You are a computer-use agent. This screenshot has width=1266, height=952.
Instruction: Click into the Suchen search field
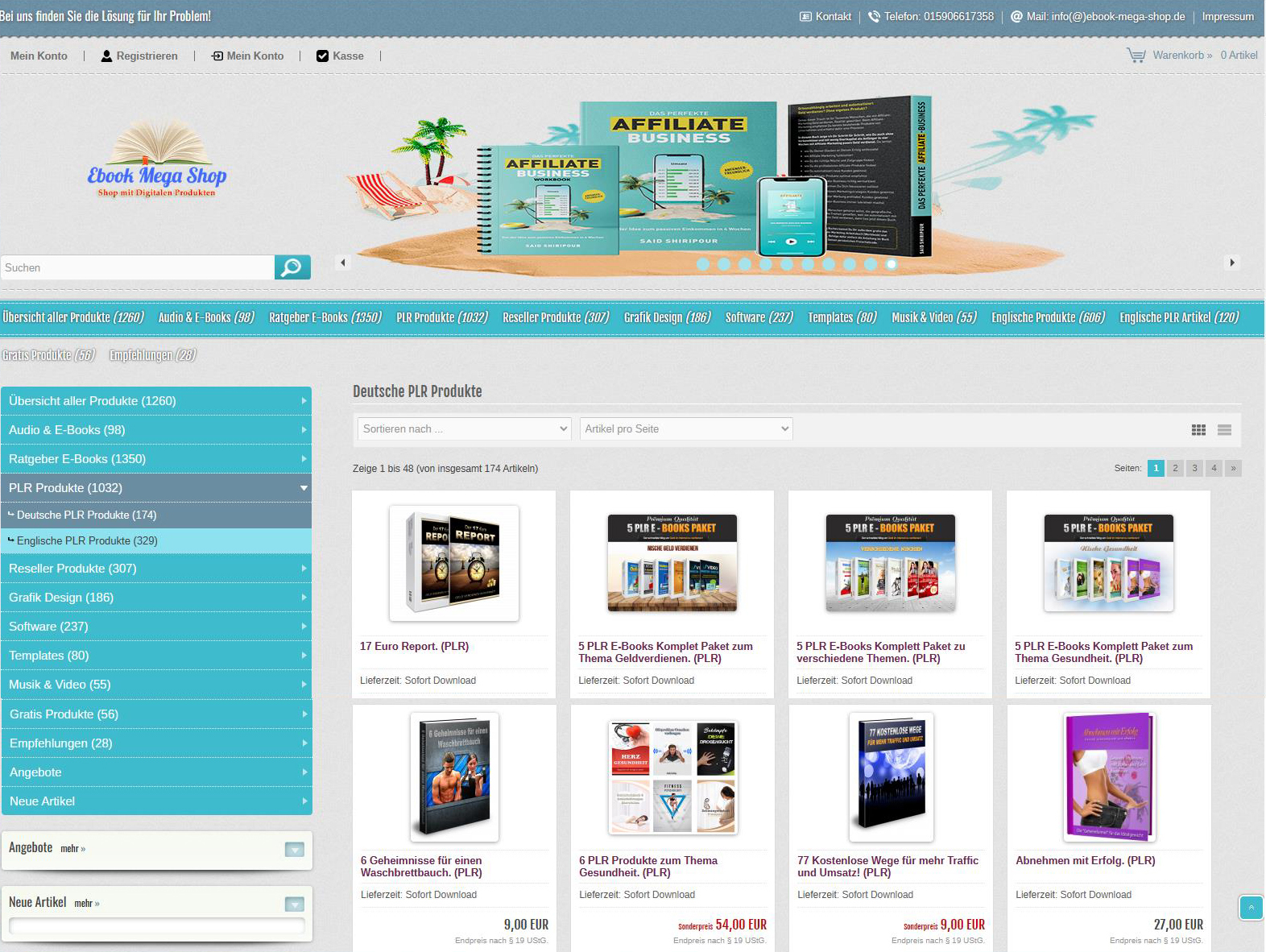[x=138, y=267]
